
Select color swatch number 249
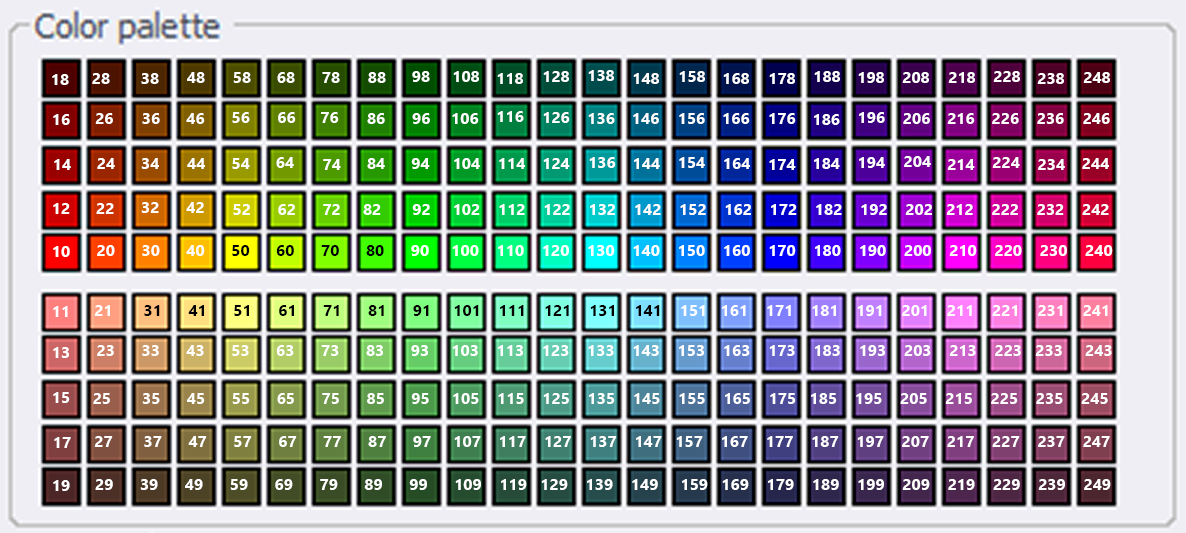1097,487
